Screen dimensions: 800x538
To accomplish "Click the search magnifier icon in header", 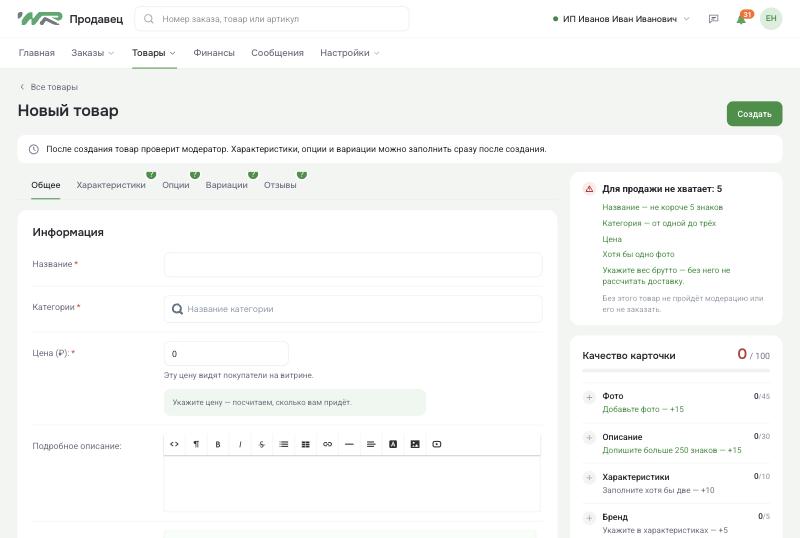I will (x=148, y=19).
